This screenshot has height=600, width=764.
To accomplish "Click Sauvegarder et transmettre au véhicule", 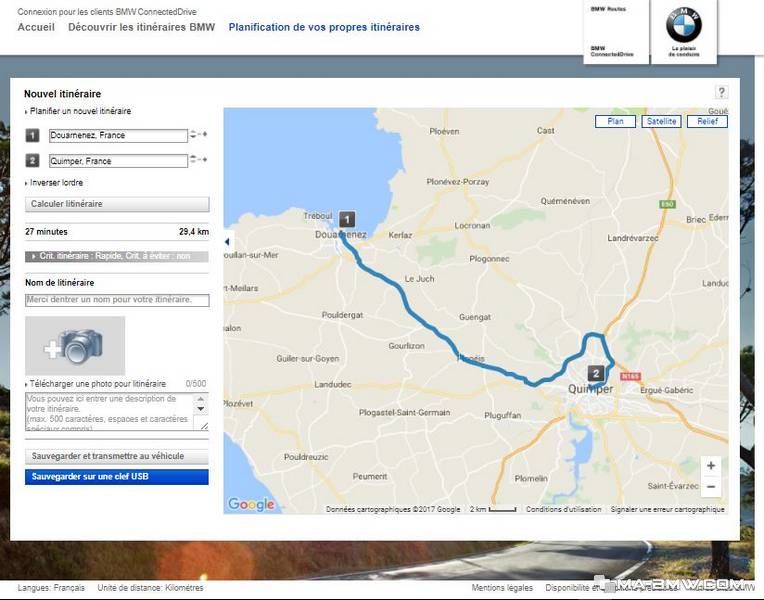I will click(117, 456).
